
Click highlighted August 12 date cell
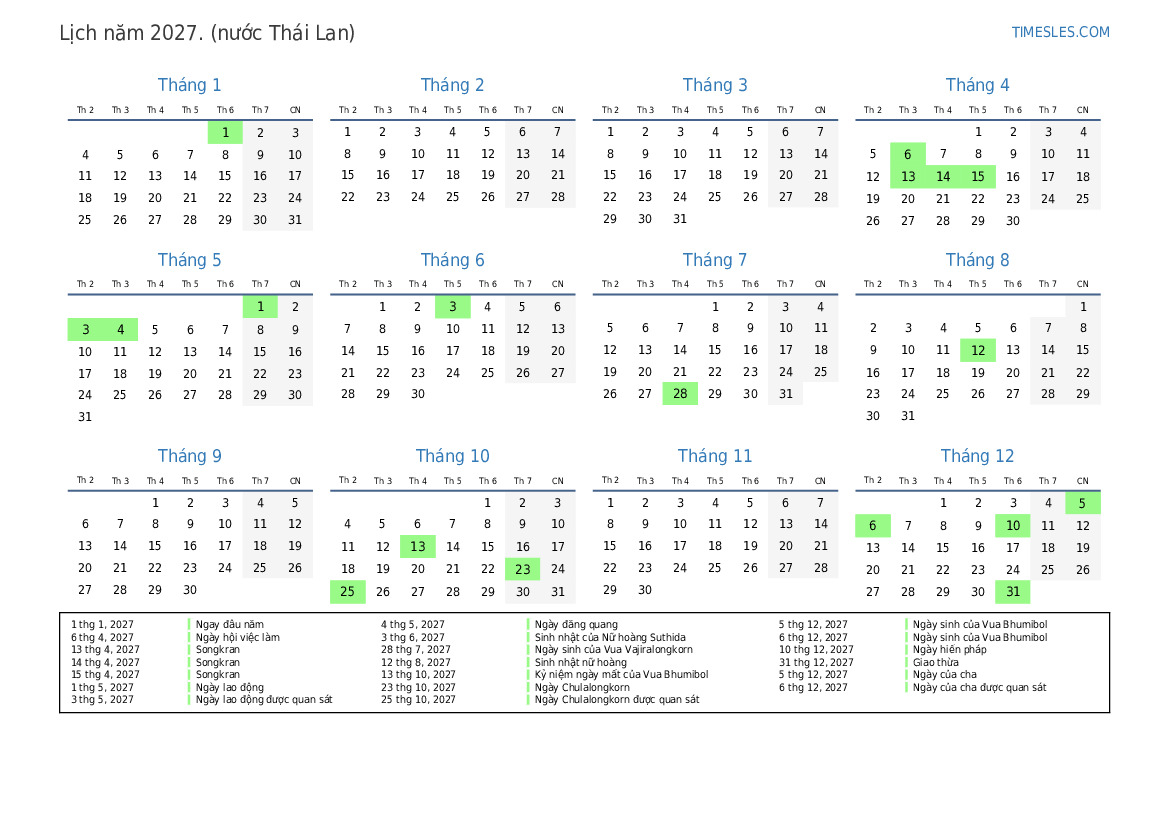pyautogui.click(x=977, y=350)
